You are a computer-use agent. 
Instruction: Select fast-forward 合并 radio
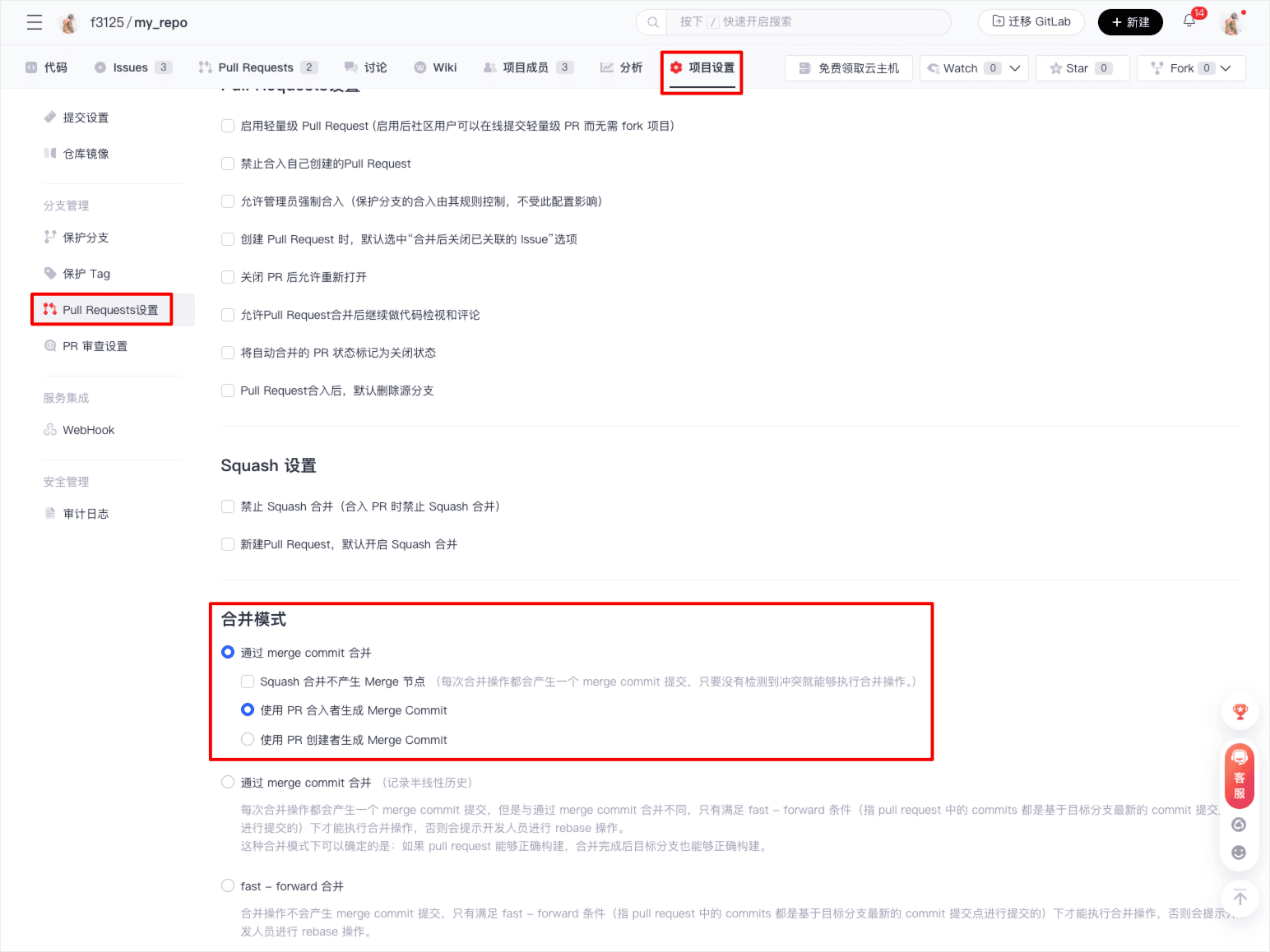click(228, 885)
